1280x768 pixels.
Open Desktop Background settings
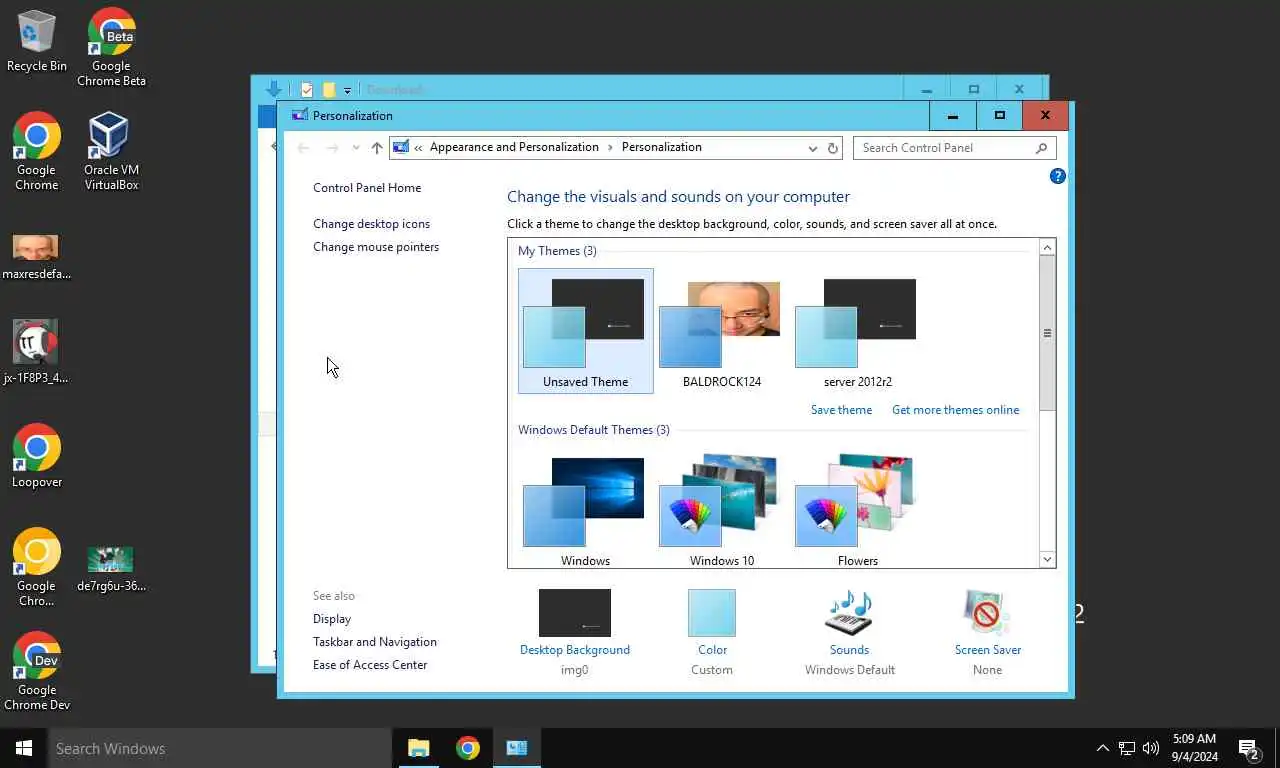click(x=575, y=632)
